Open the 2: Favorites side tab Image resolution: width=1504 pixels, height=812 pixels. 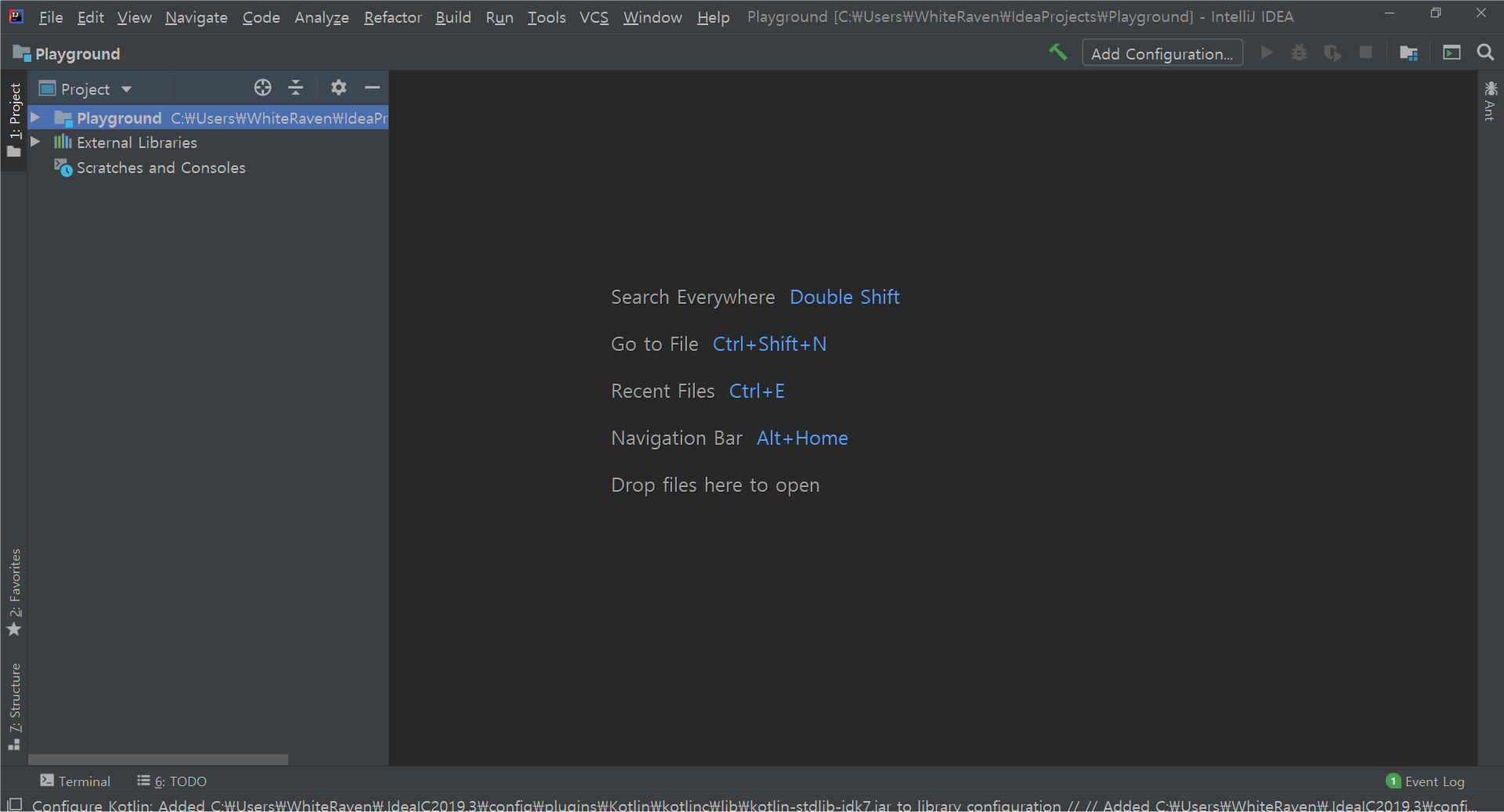click(x=14, y=593)
